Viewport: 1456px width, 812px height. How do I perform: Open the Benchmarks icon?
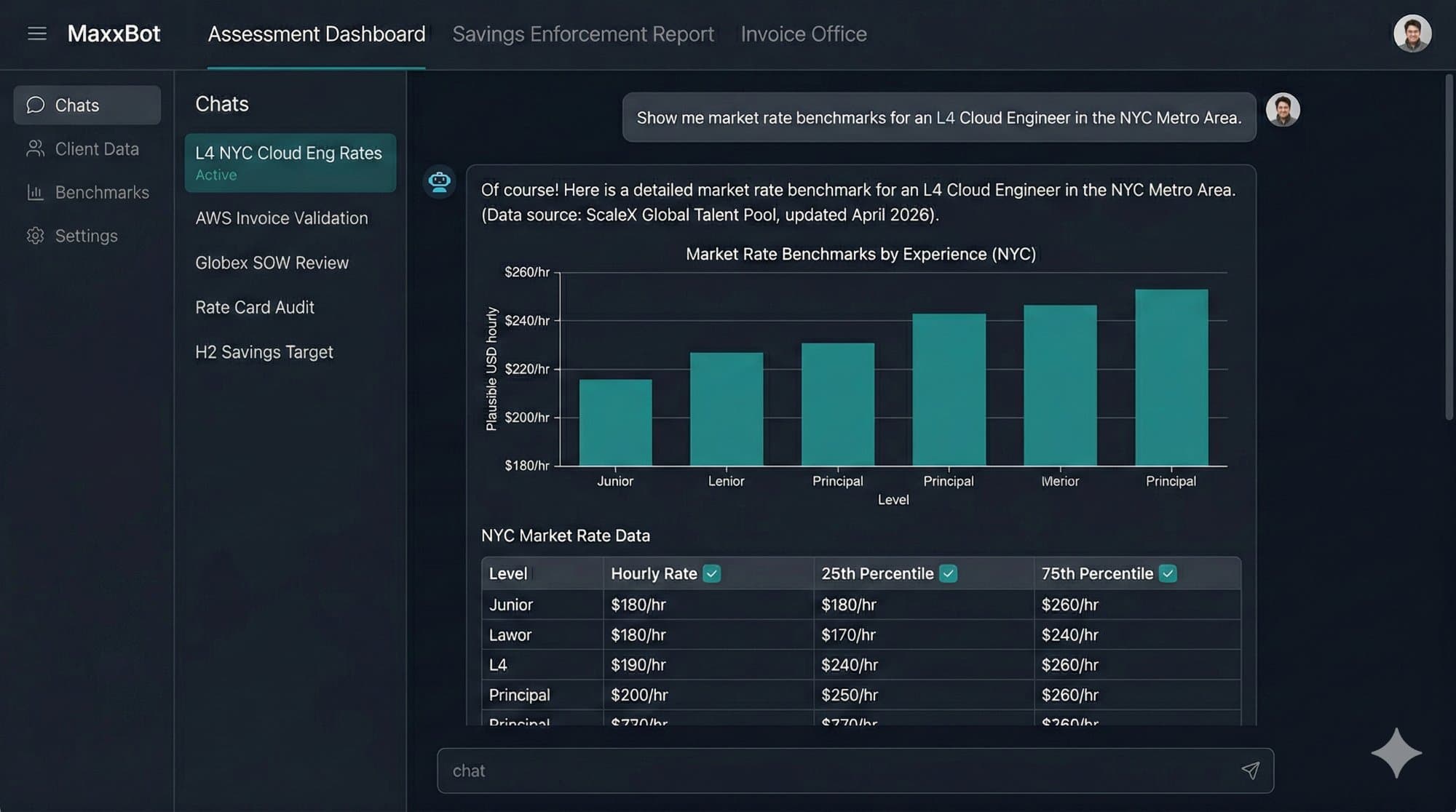point(36,192)
